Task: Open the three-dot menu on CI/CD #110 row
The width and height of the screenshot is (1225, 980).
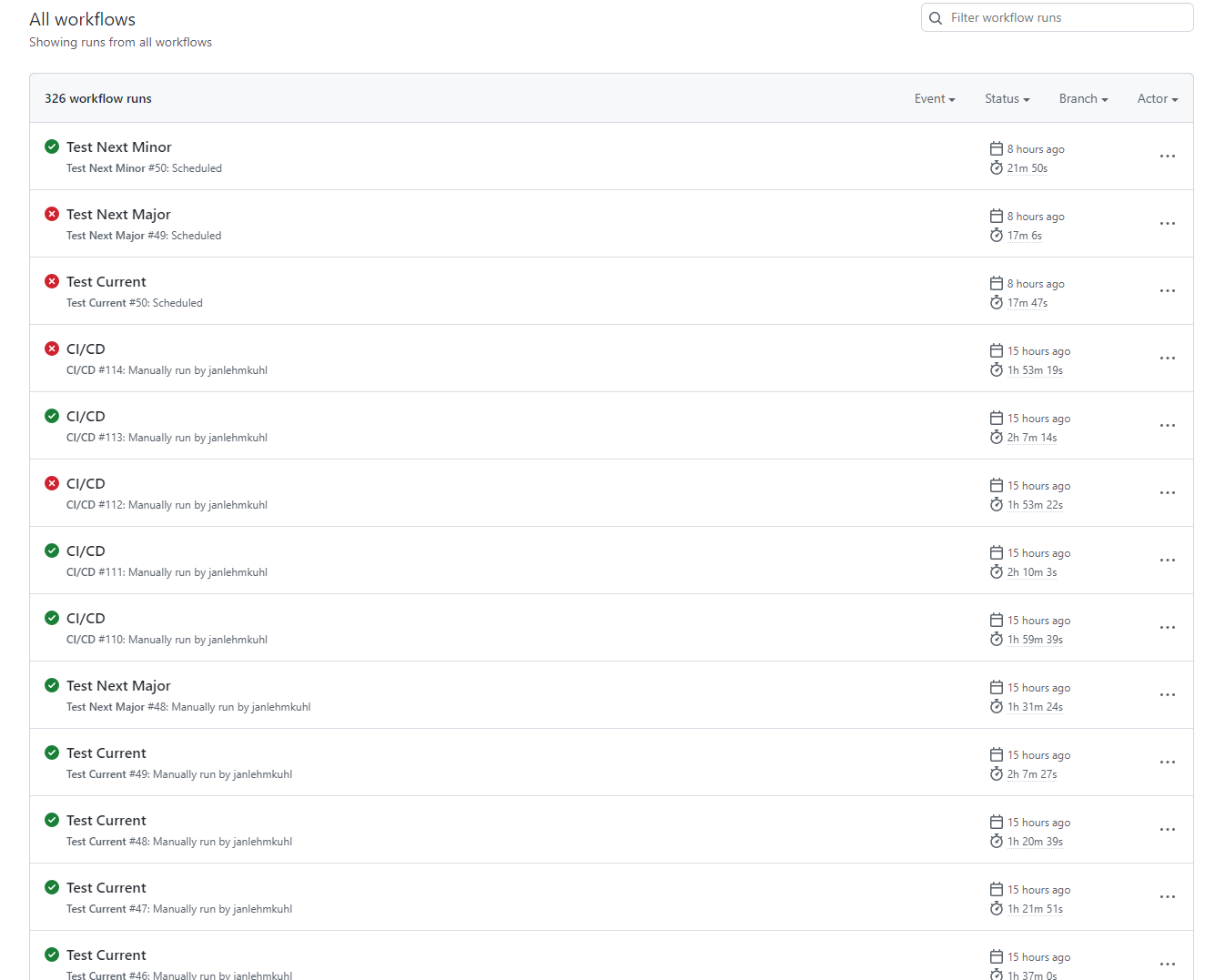Action: [1168, 627]
